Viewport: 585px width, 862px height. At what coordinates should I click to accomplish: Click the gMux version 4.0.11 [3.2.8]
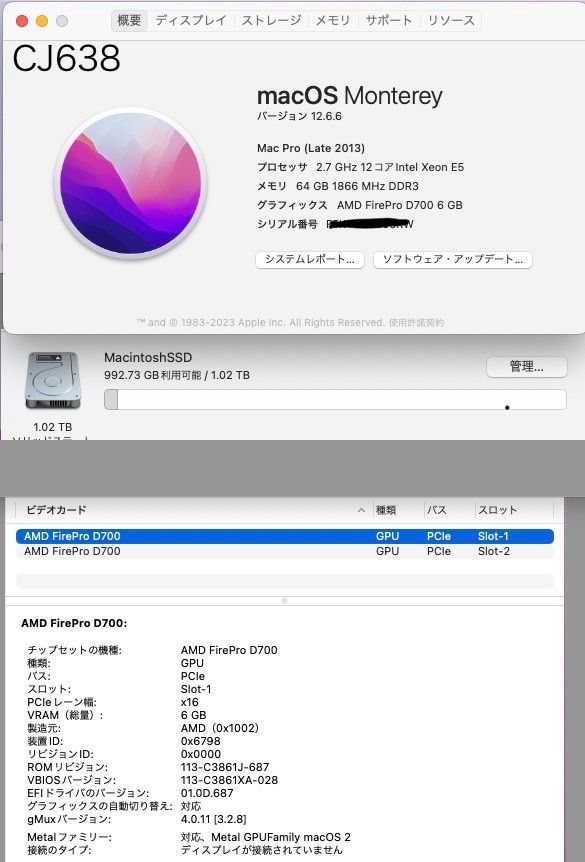click(214, 819)
